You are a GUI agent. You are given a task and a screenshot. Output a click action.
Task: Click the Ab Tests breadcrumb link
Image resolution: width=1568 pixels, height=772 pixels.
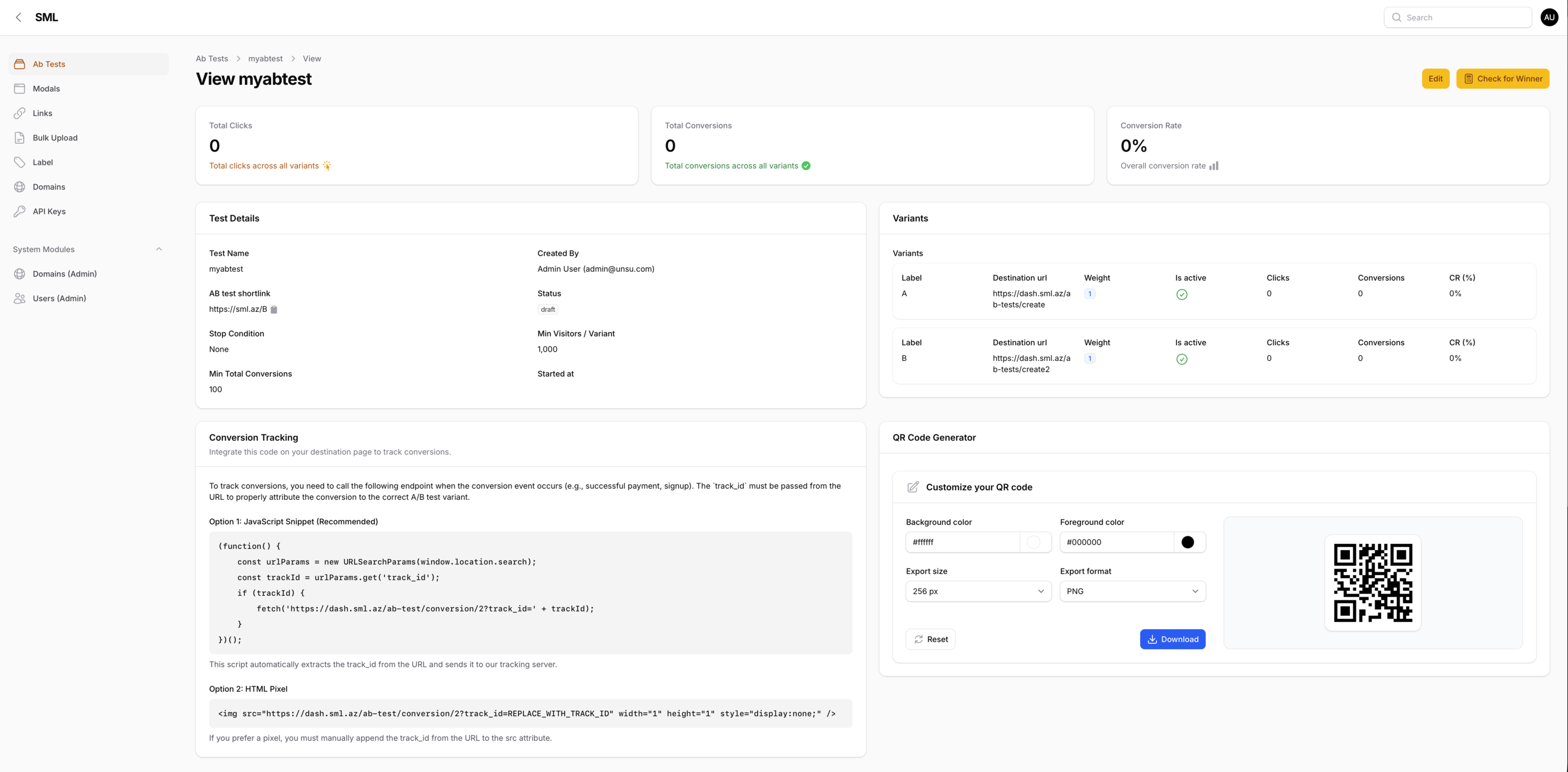[212, 59]
